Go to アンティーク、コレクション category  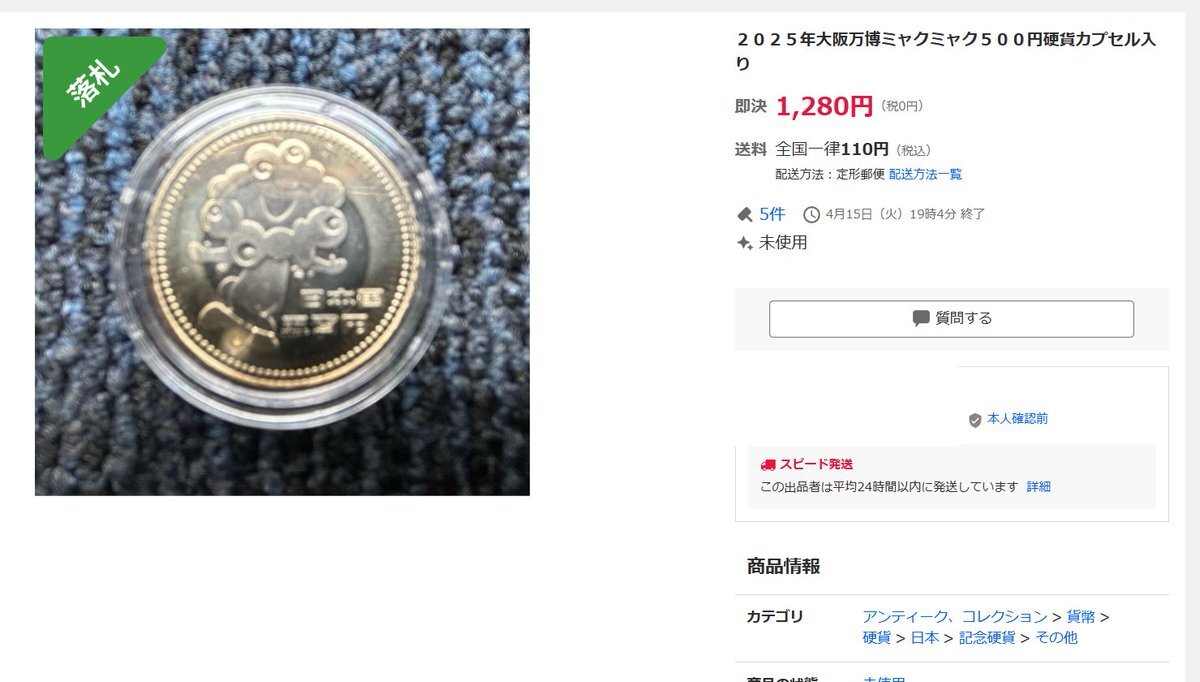coord(954,617)
